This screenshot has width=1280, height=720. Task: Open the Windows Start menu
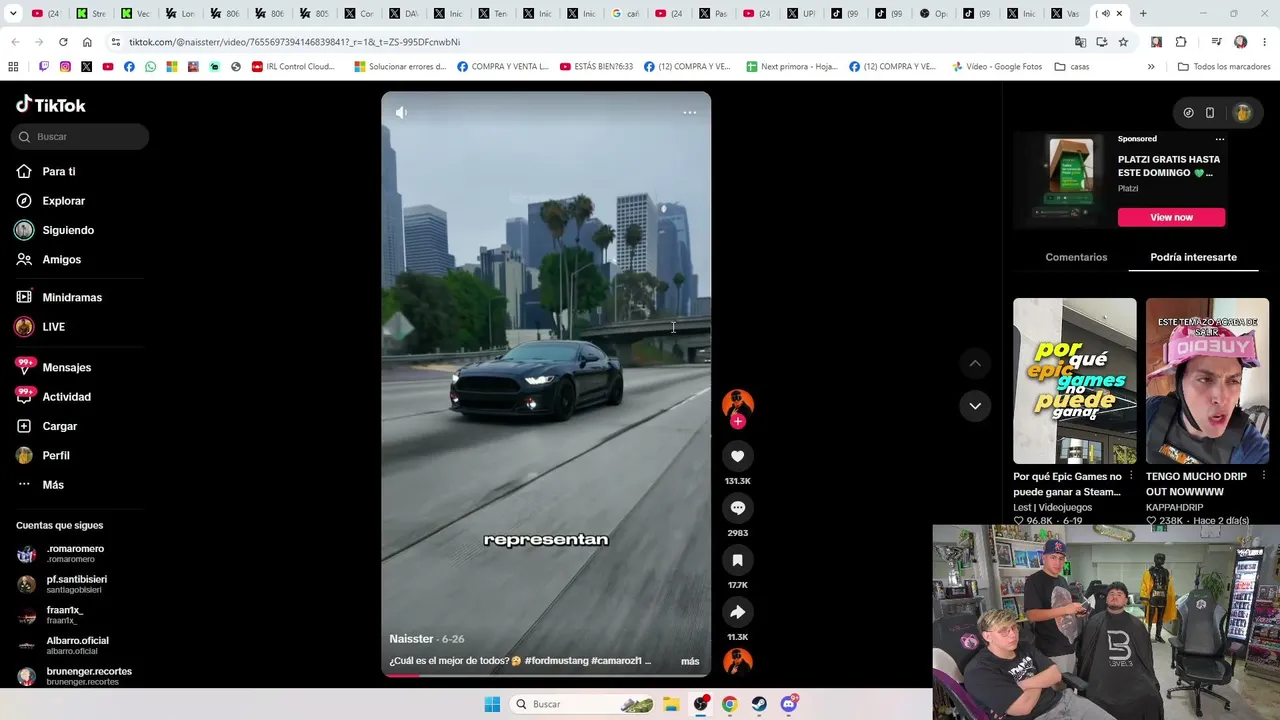tap(492, 704)
